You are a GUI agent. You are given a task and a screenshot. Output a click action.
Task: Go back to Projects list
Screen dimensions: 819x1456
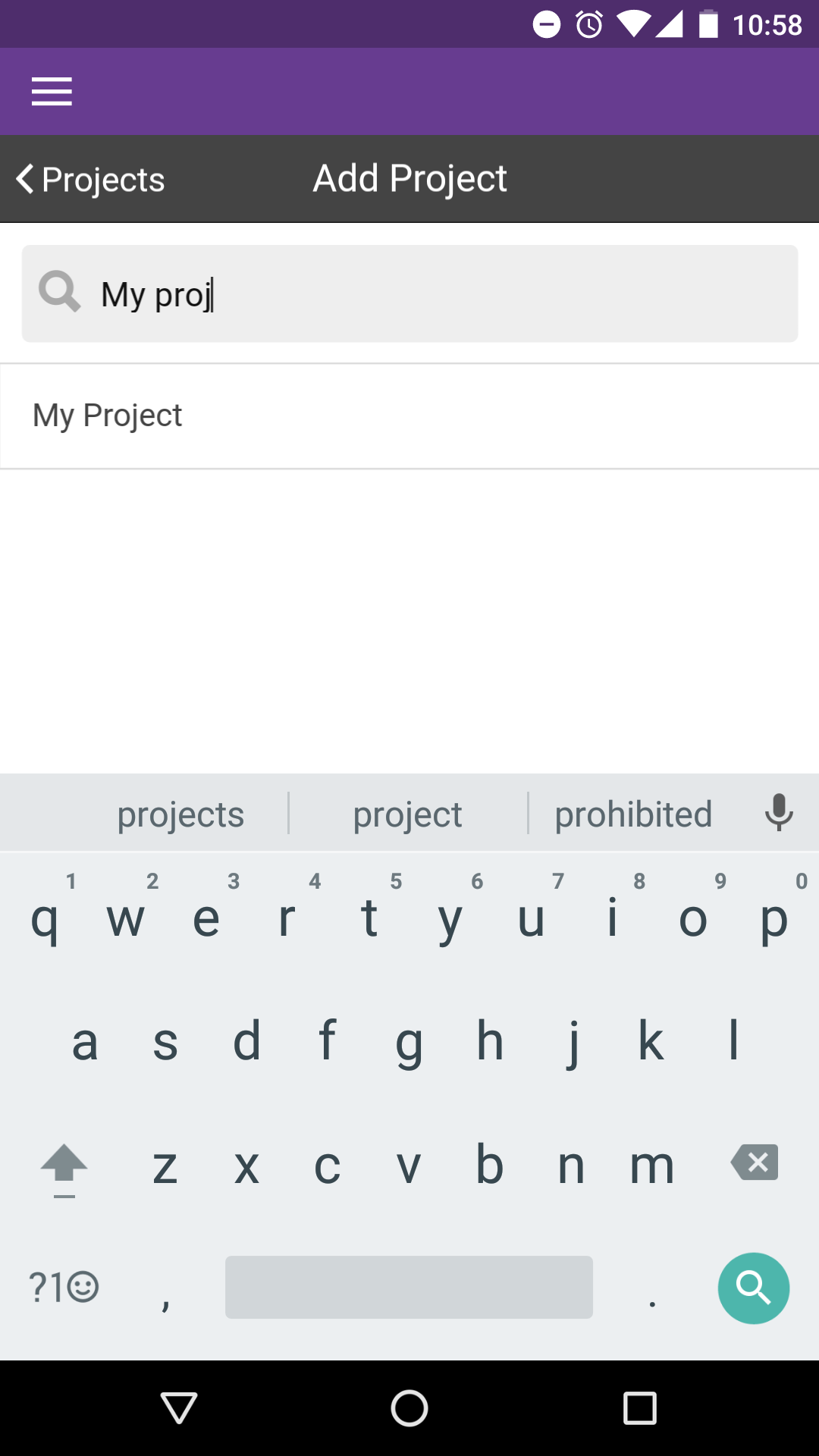[91, 180]
